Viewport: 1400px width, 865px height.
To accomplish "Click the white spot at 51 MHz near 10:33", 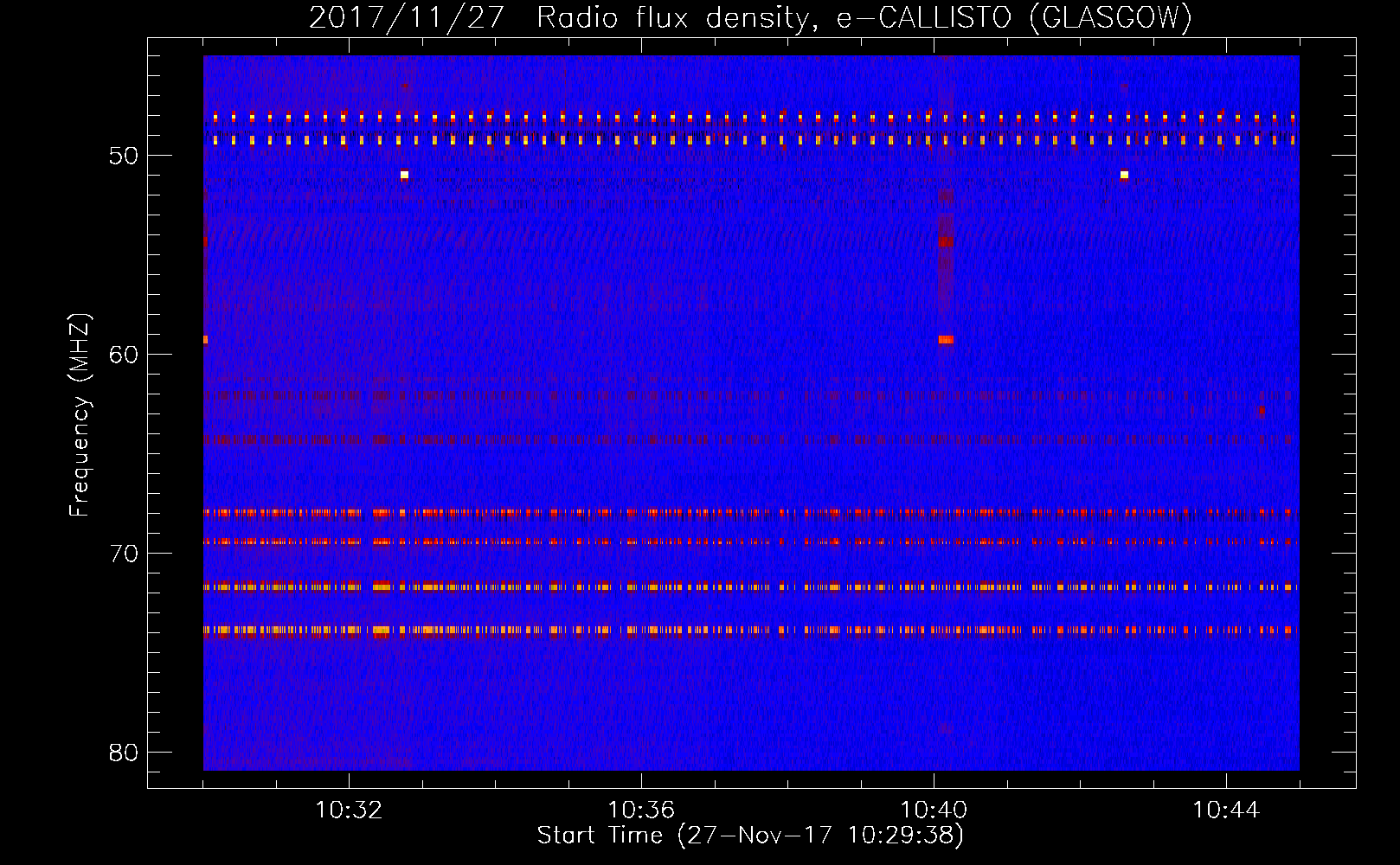I will [x=404, y=175].
